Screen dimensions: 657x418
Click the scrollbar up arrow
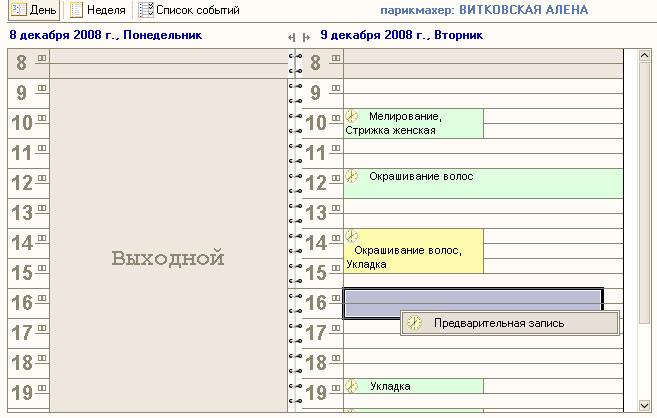point(644,56)
